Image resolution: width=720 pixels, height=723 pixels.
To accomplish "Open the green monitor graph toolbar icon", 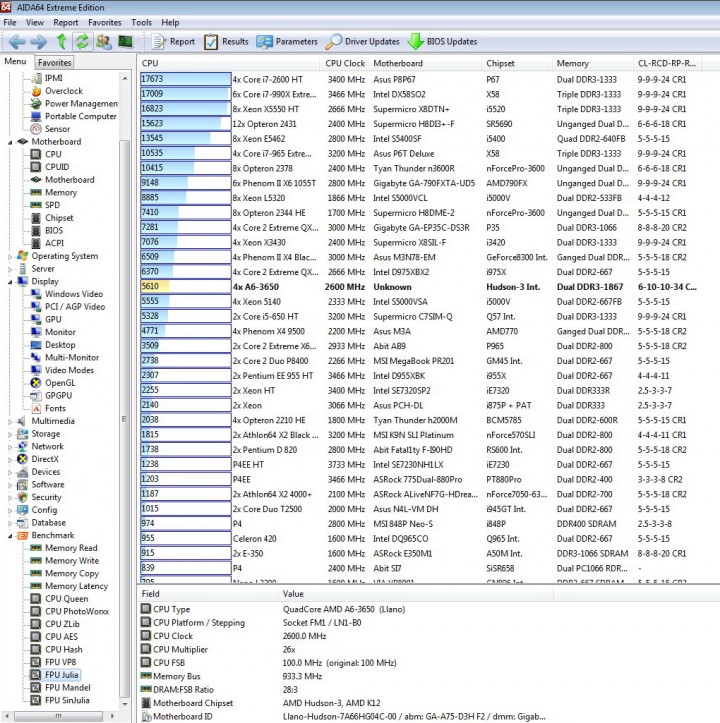I will tap(125, 42).
